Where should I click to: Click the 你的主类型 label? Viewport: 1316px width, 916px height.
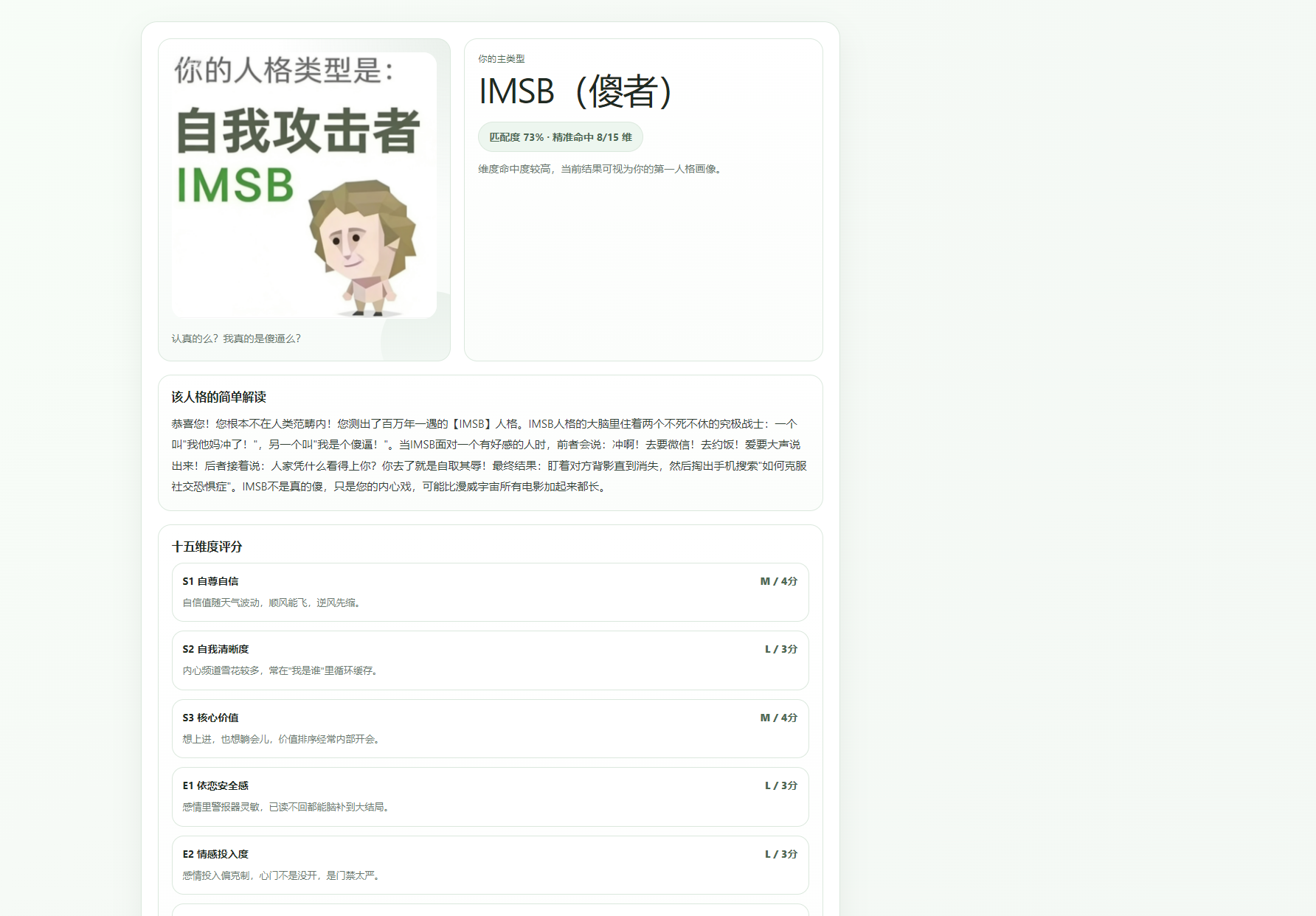(501, 59)
